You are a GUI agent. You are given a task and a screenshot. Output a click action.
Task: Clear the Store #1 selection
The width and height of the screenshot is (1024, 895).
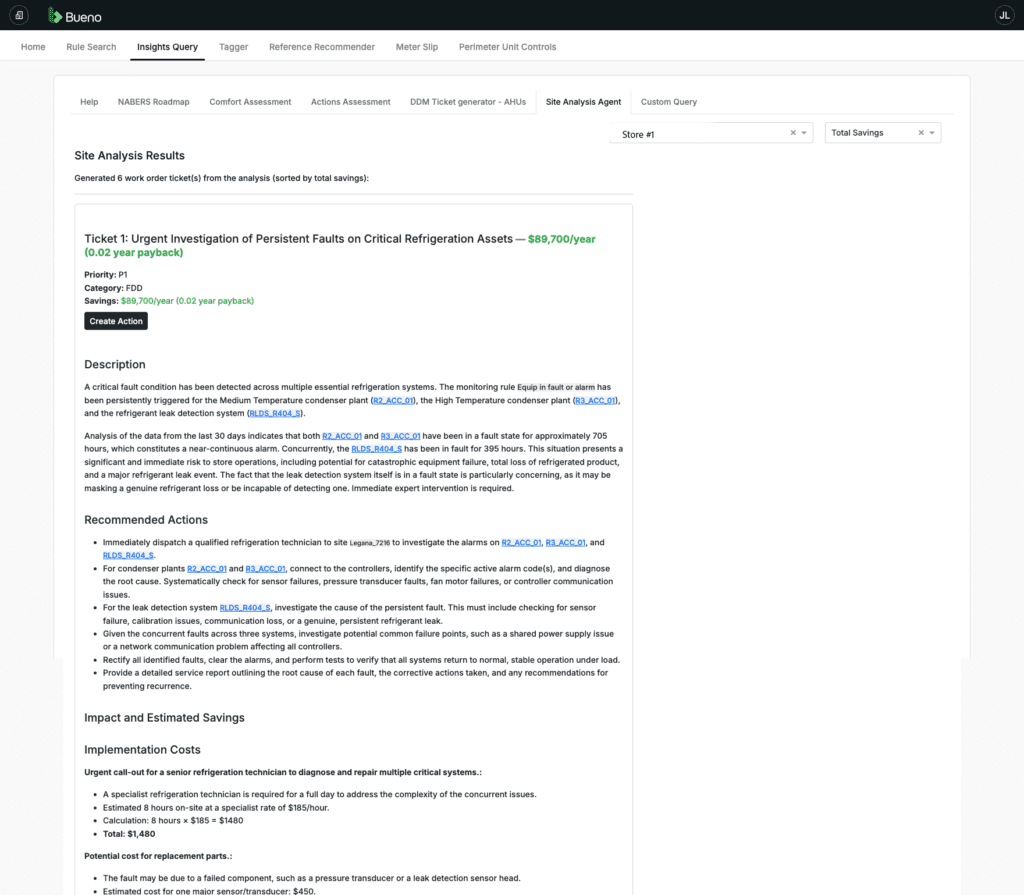(793, 133)
